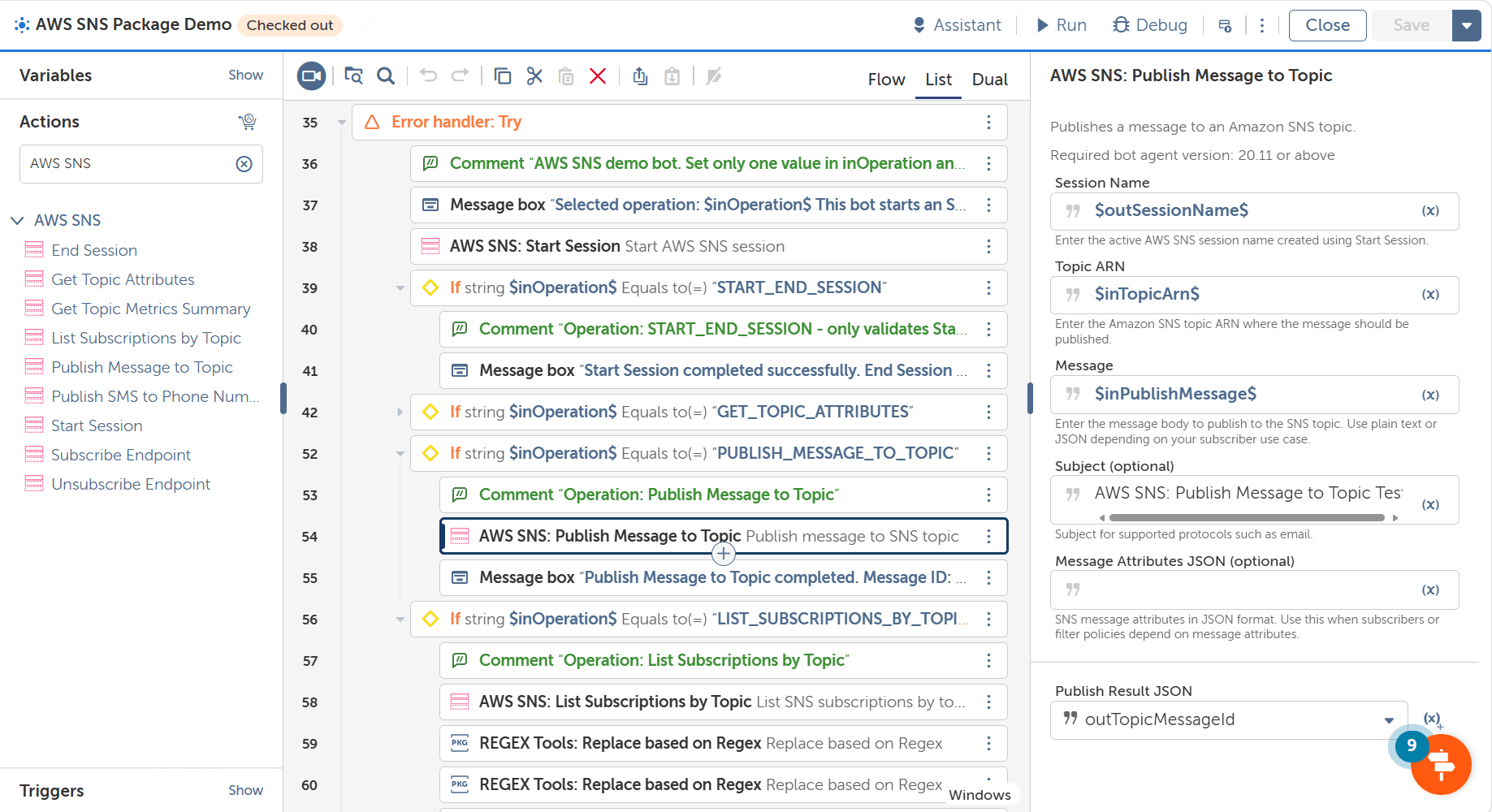Switch to Dual view

(x=989, y=80)
